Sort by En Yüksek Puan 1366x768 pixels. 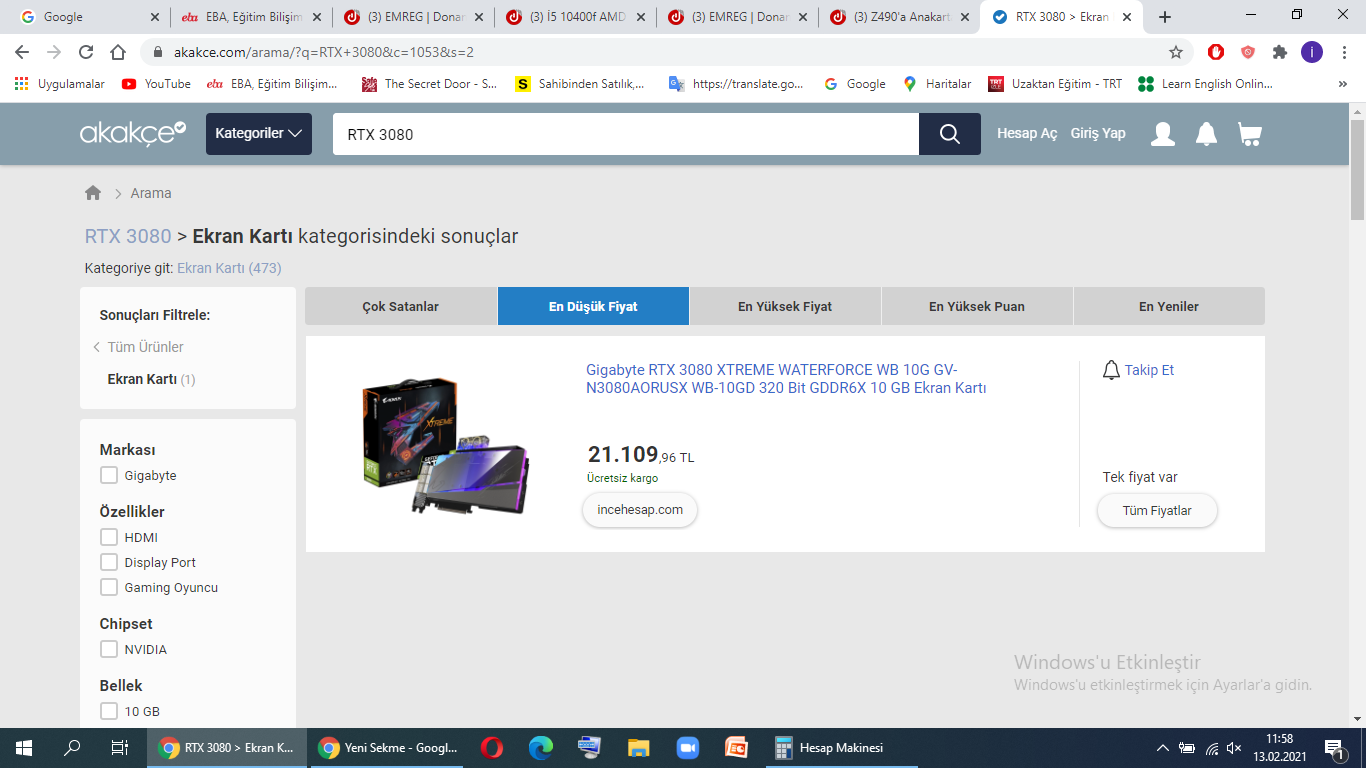point(977,306)
